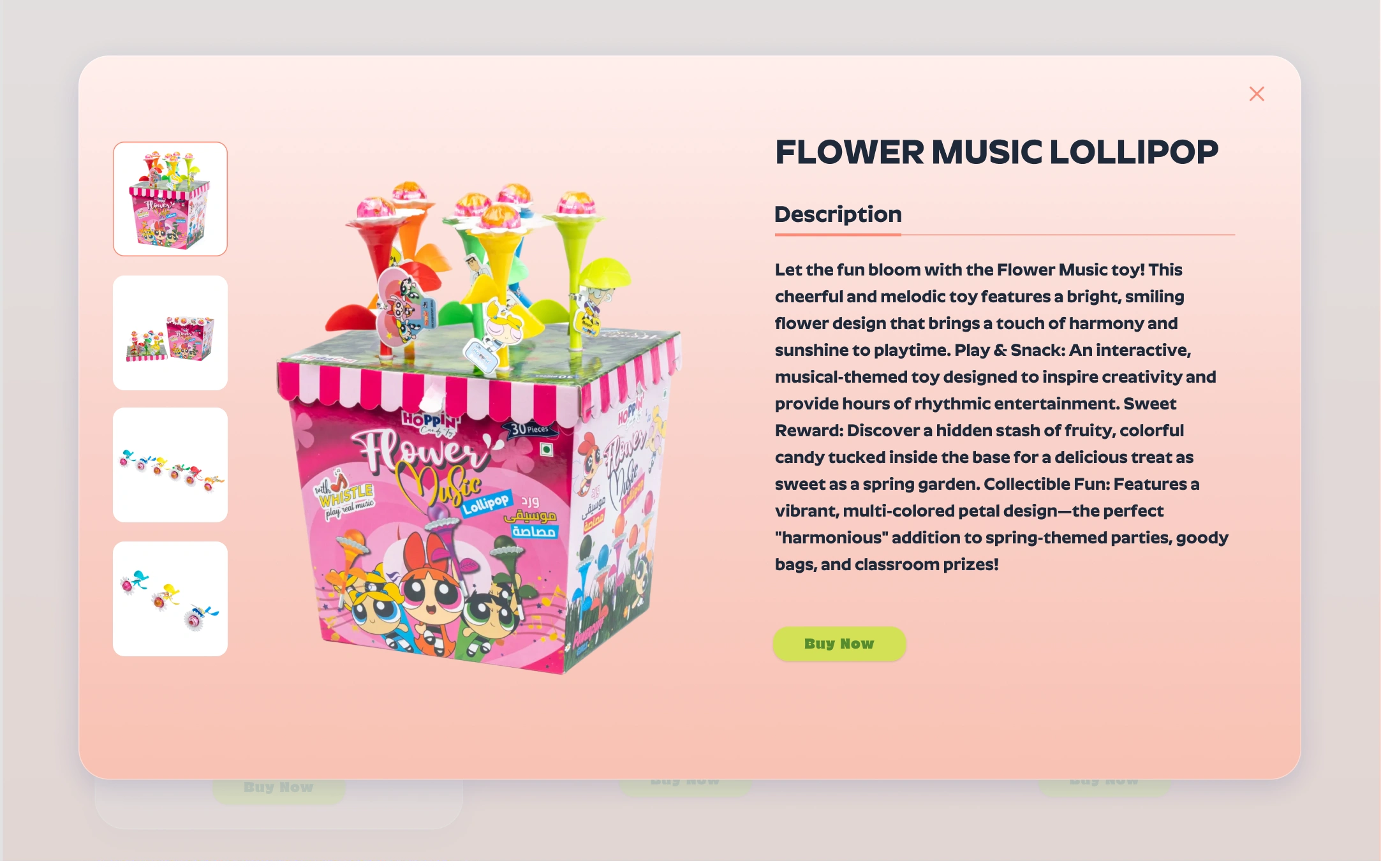Click the with Whistle label on the box front
The height and width of the screenshot is (868, 1381).
[345, 495]
